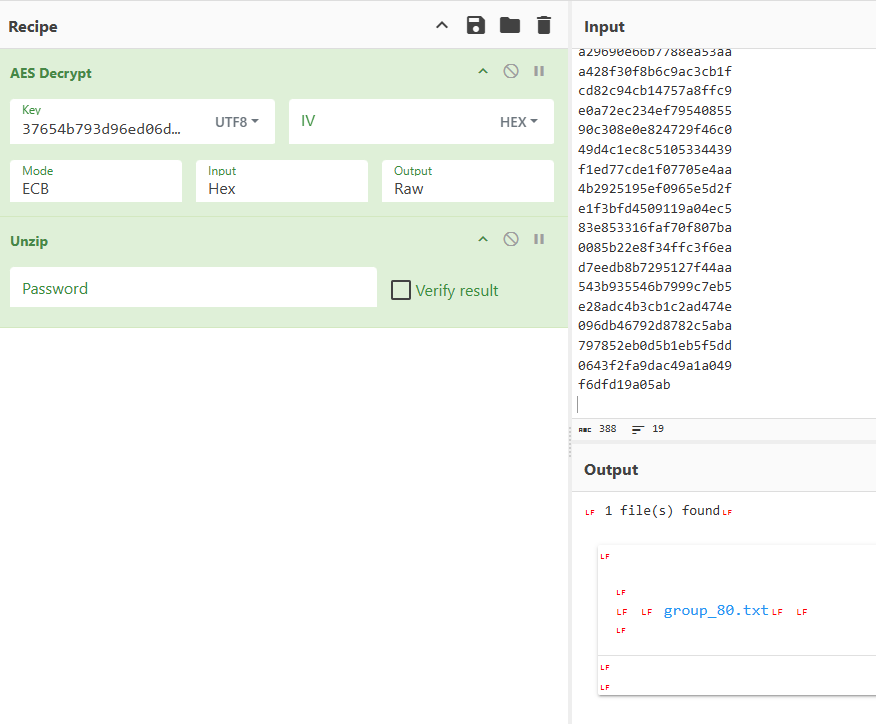Enable the Verify result checkbox
The height and width of the screenshot is (724, 876).
[401, 290]
